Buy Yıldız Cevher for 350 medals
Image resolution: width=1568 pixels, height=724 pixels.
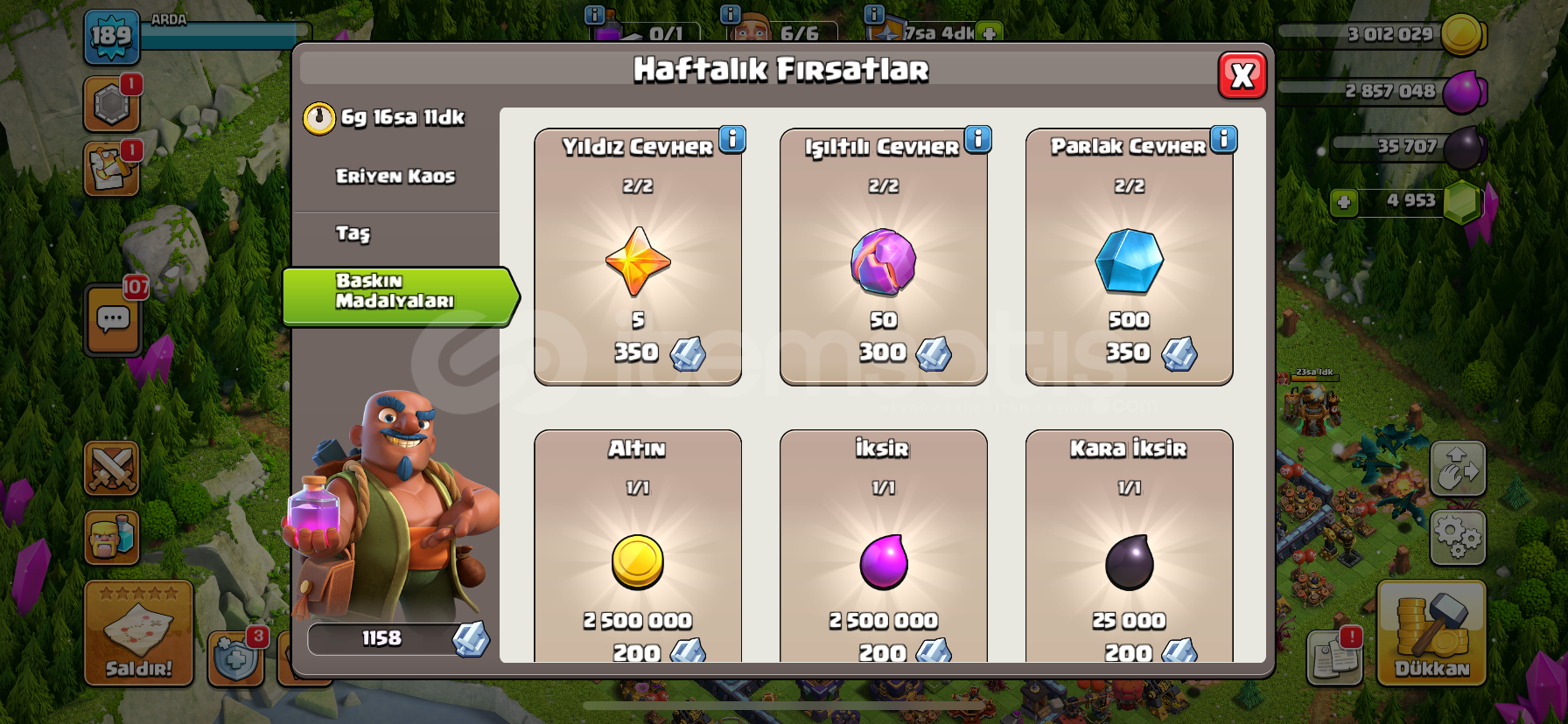tap(638, 257)
